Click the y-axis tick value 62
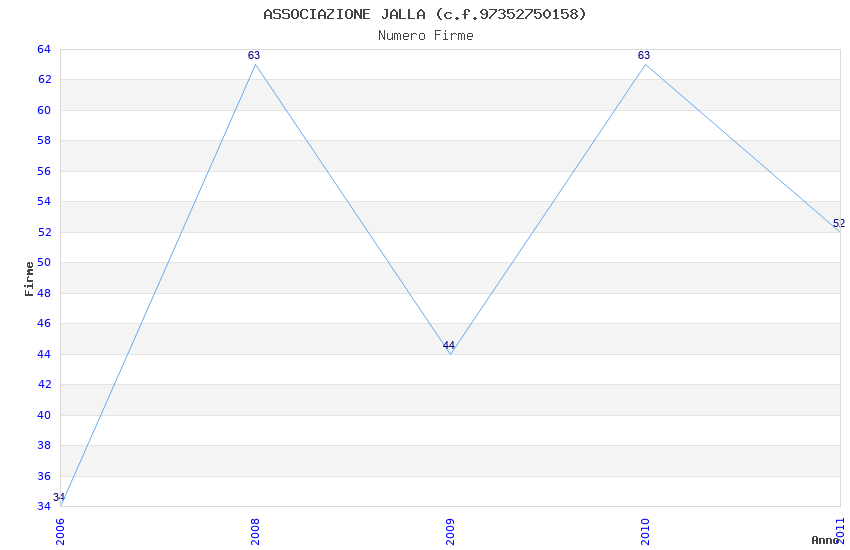Screen dimensions: 850x550 44,80
